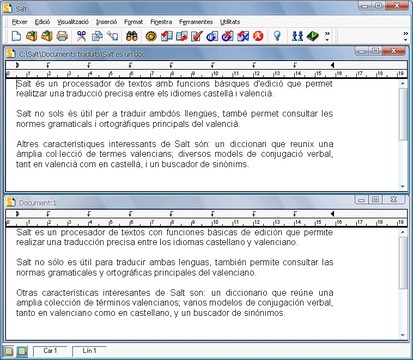Click down arrow of Valencian document scrollbar
Viewport: 413px width, 360px height.
pyautogui.click(x=403, y=186)
